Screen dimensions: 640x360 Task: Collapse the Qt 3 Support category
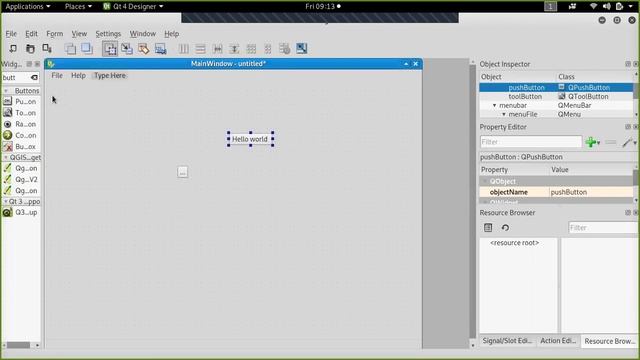[6, 202]
